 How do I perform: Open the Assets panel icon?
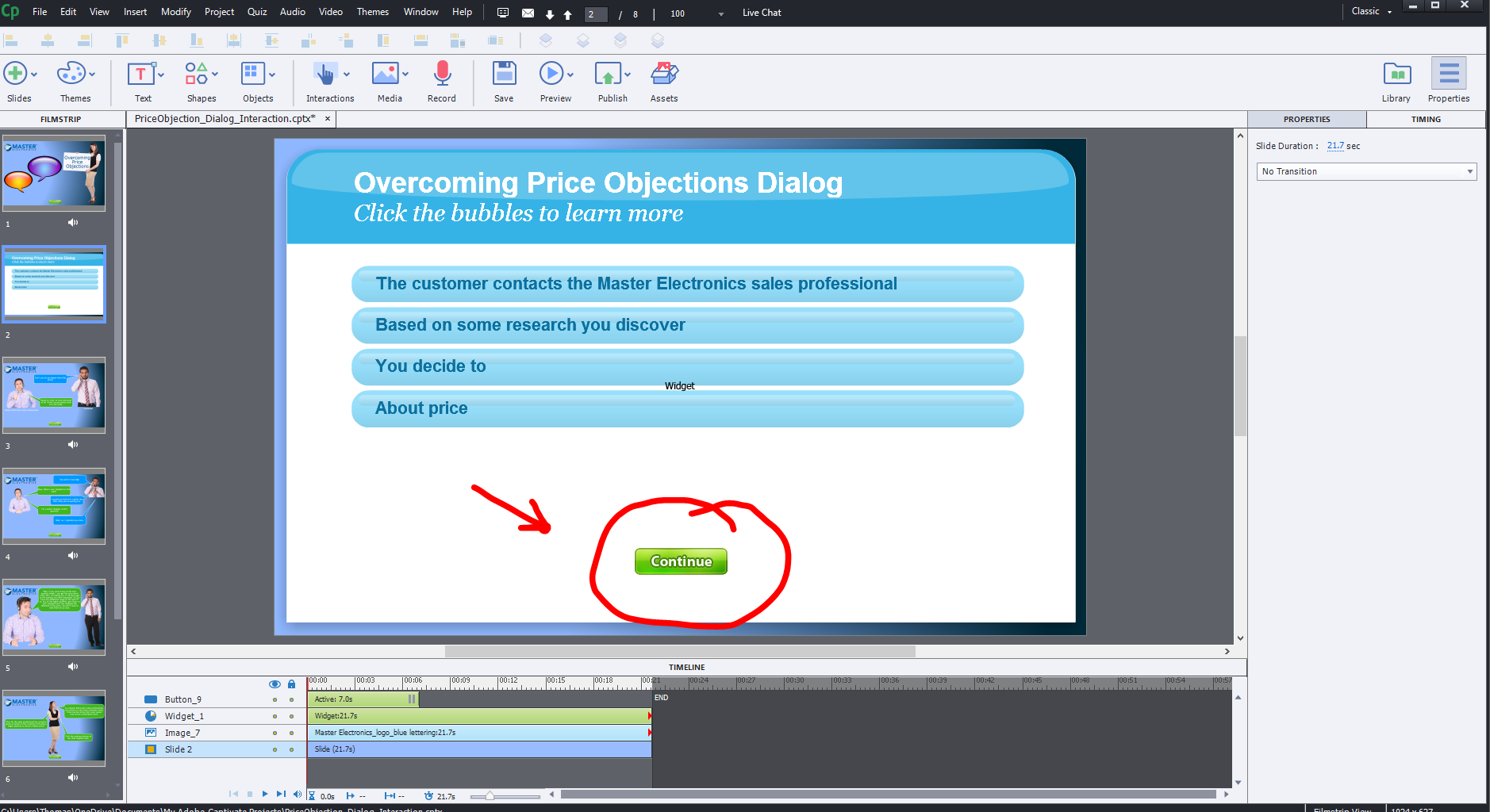(x=664, y=74)
